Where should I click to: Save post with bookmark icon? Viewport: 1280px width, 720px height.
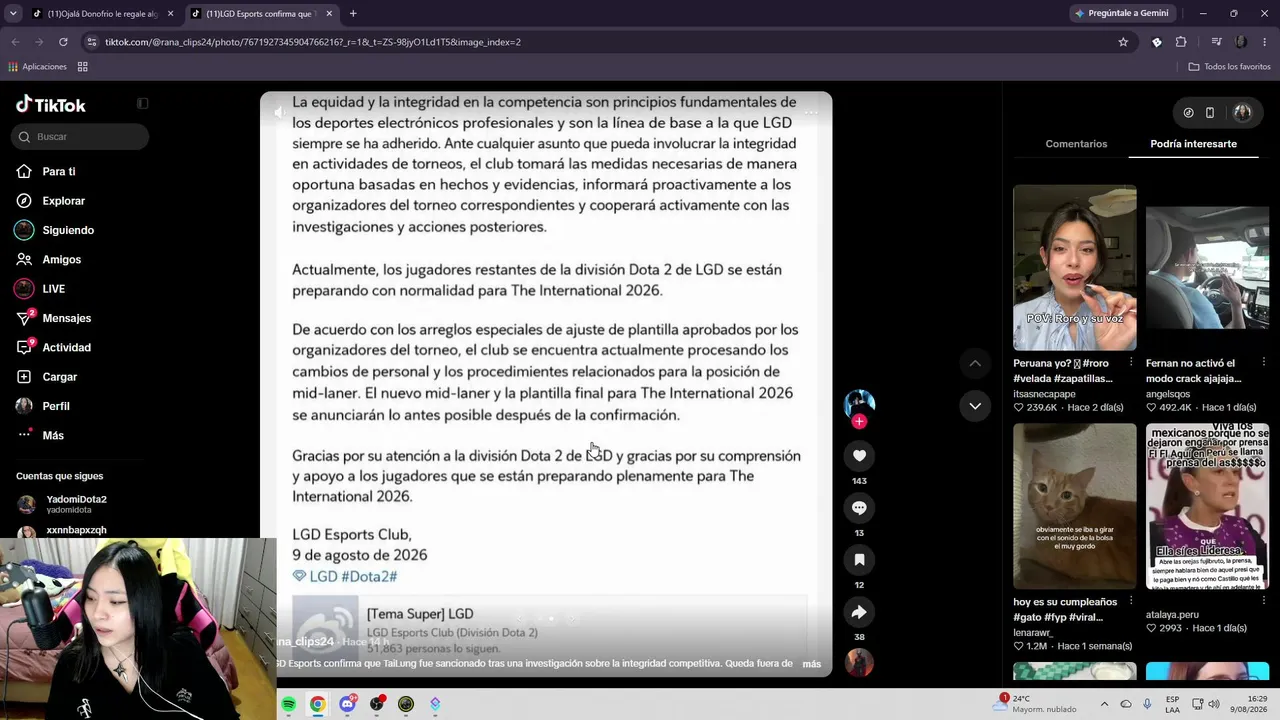click(x=859, y=560)
